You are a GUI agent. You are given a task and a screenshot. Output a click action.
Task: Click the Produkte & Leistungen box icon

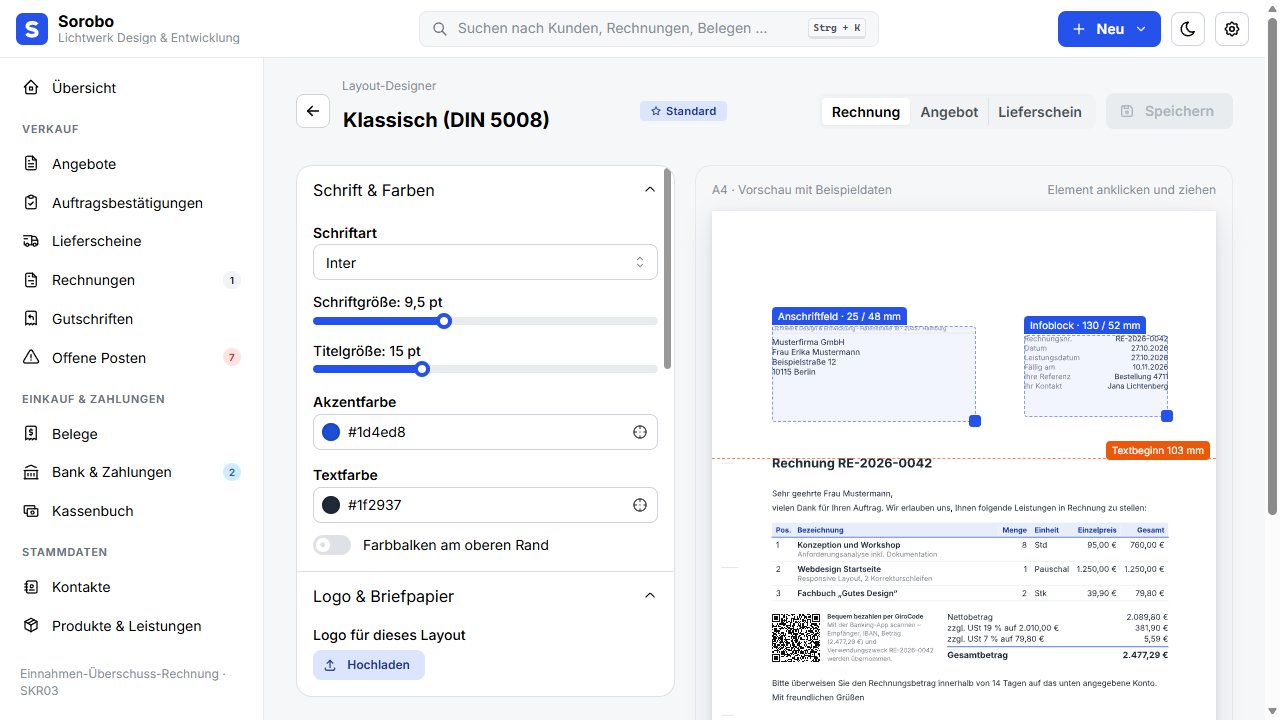coord(32,626)
